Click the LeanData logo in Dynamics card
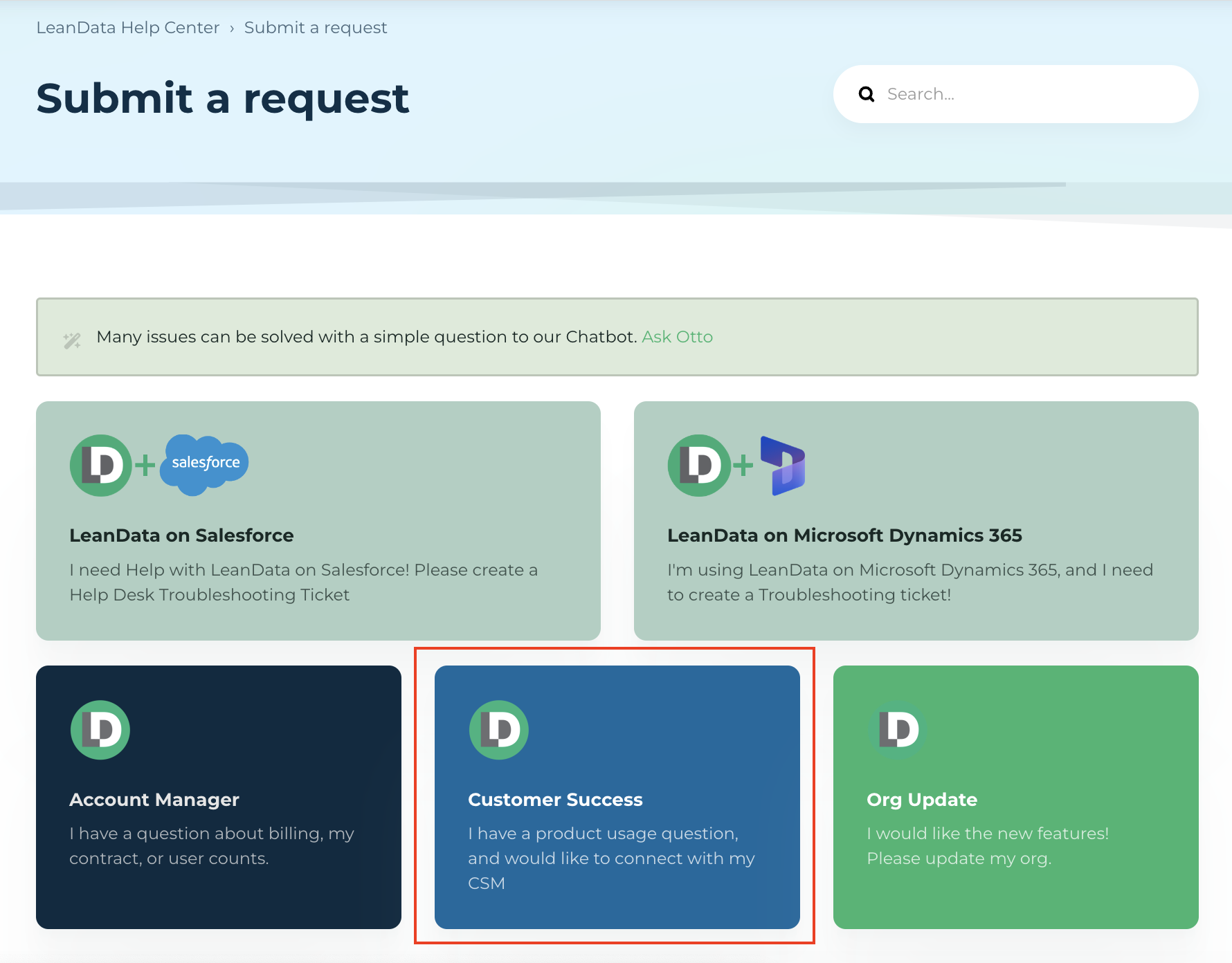The height and width of the screenshot is (963, 1232). pos(699,465)
